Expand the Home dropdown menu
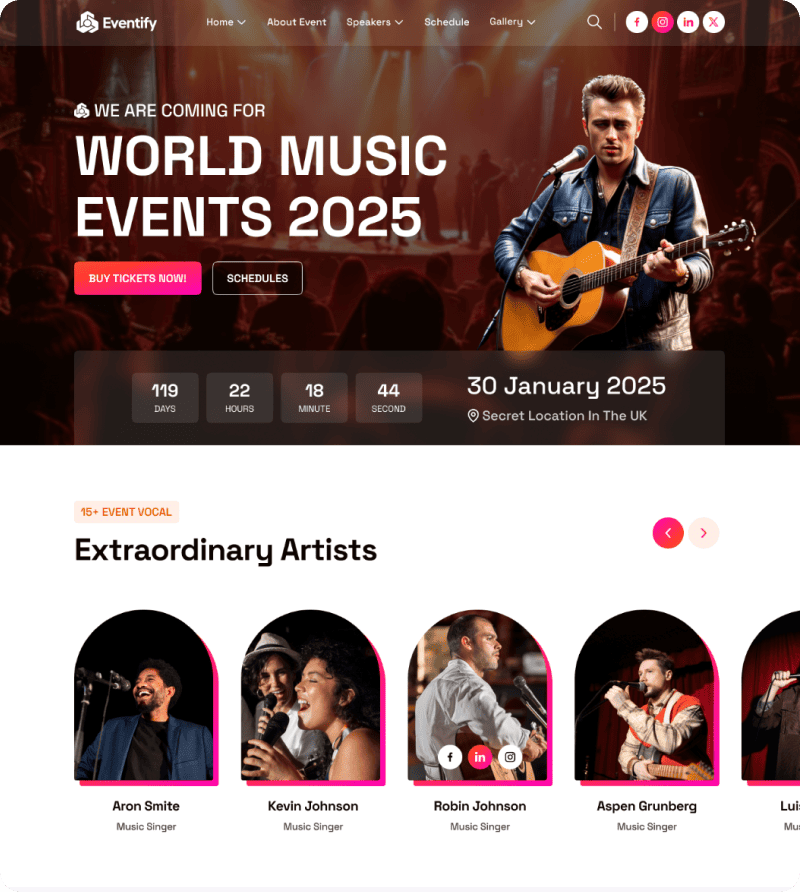This screenshot has width=800, height=892. pos(226,22)
